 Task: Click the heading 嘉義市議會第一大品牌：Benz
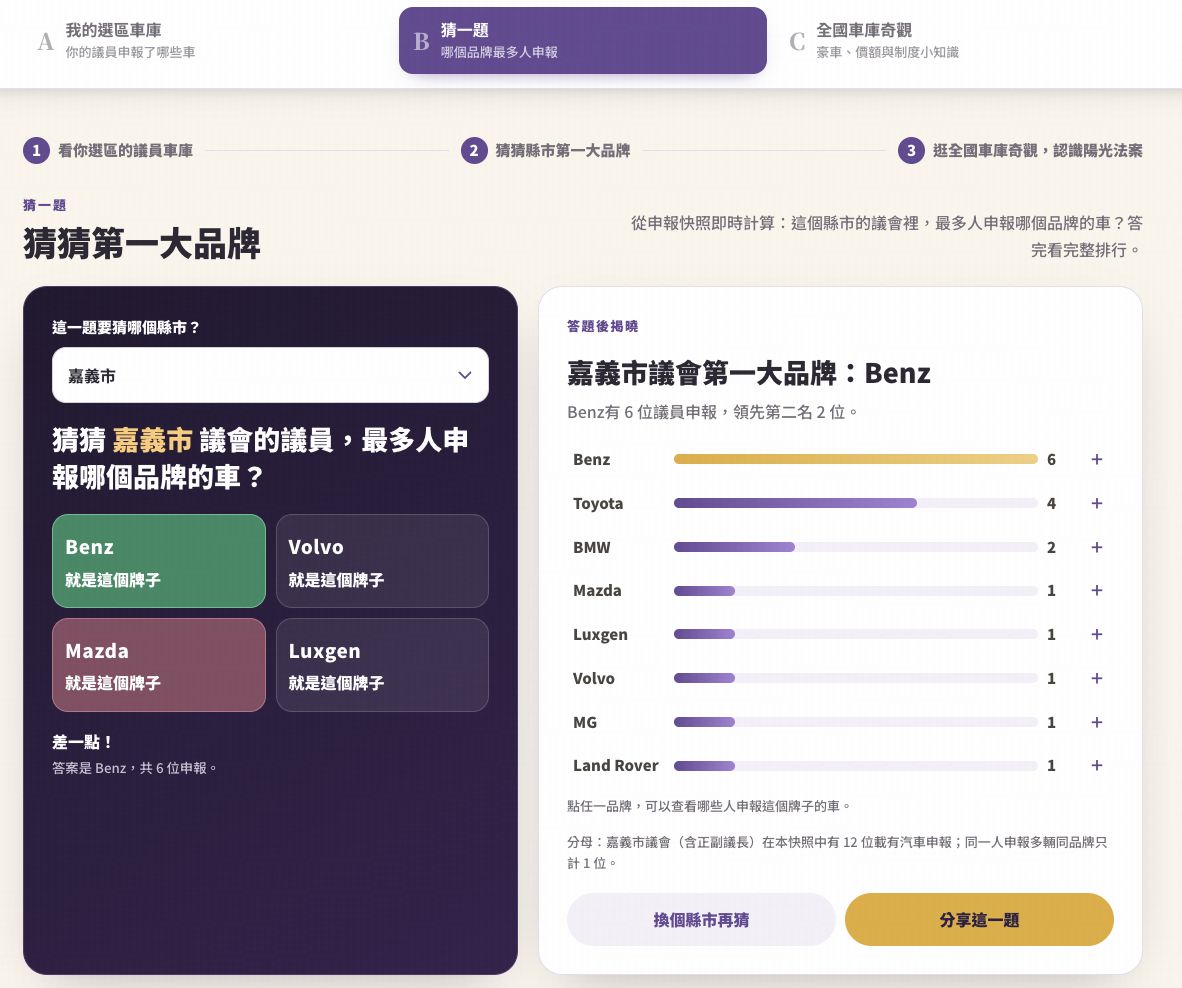click(x=749, y=373)
